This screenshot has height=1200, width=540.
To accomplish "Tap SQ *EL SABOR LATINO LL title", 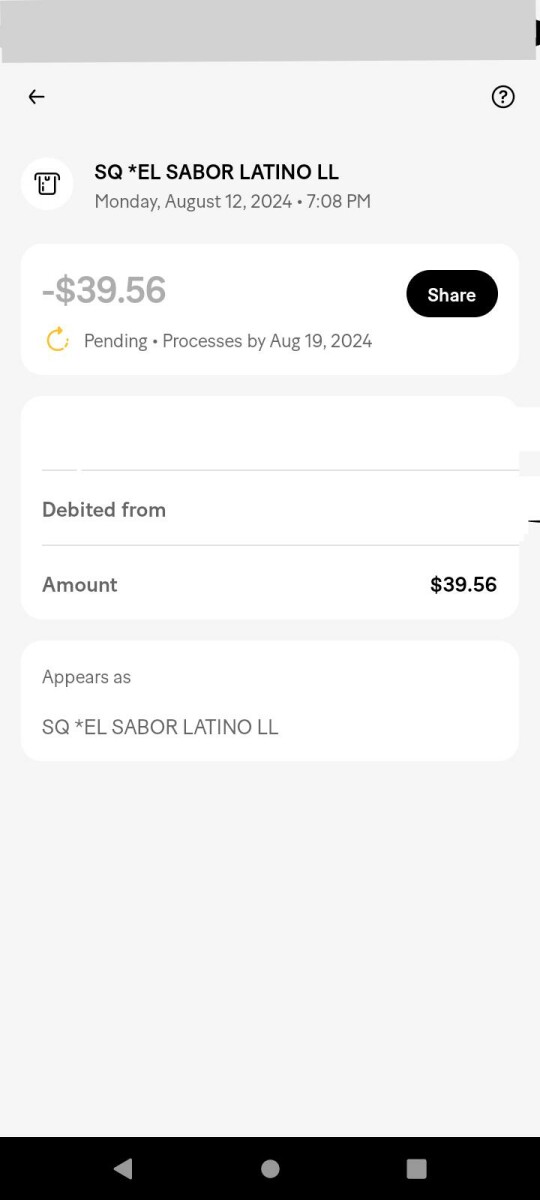I will (217, 172).
